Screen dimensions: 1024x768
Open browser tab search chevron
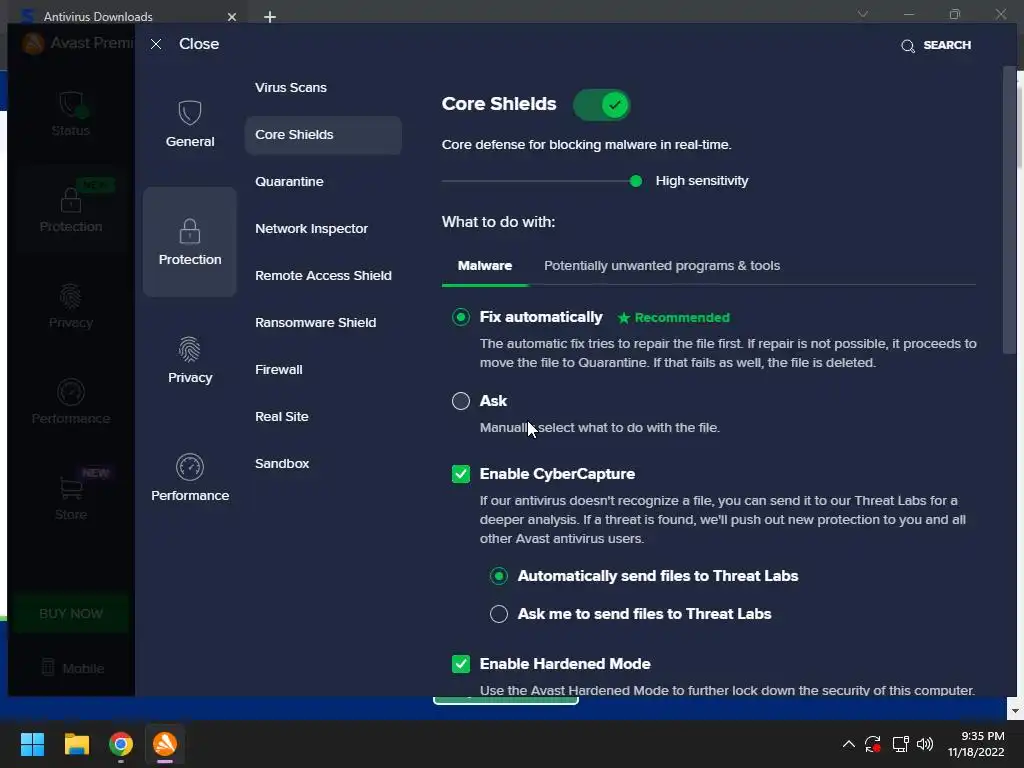point(863,14)
